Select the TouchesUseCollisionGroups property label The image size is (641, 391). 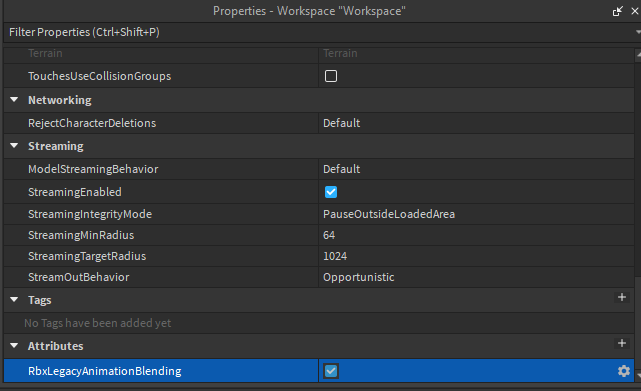[x=99, y=76]
